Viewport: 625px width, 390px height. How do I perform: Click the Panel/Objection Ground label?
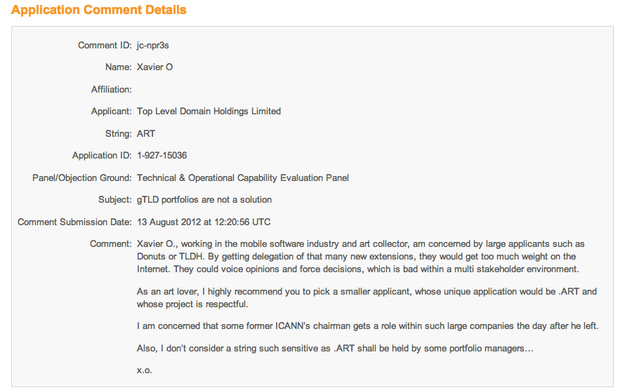tap(82, 178)
